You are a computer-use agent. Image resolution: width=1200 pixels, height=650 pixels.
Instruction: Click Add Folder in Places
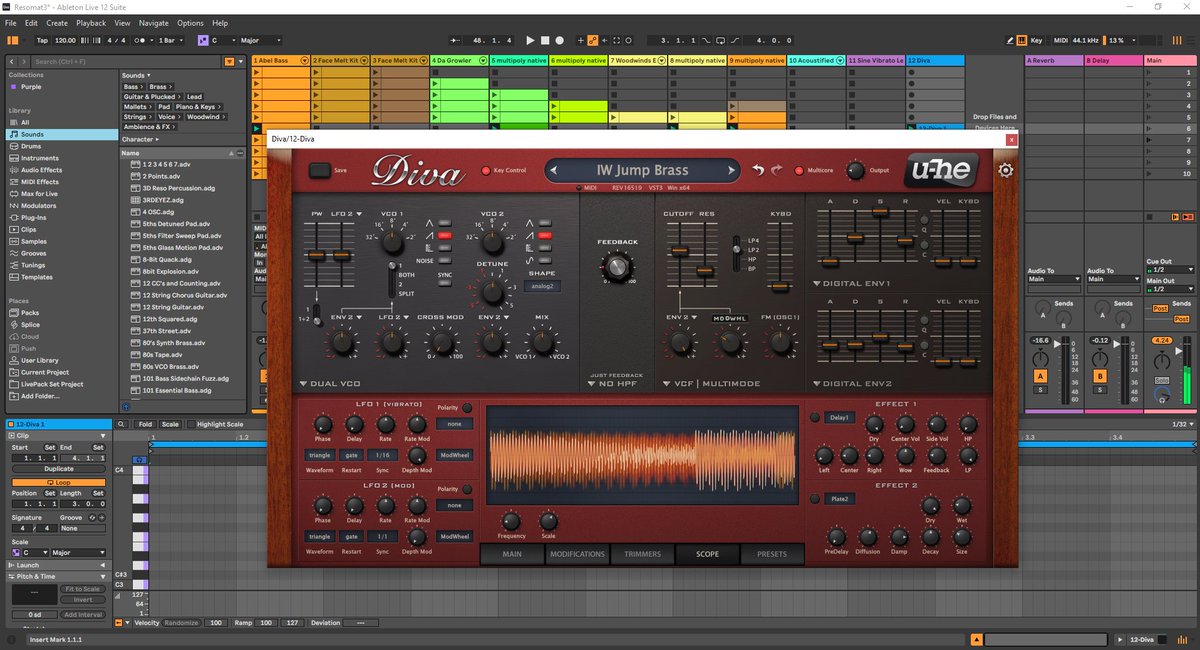[x=37, y=396]
